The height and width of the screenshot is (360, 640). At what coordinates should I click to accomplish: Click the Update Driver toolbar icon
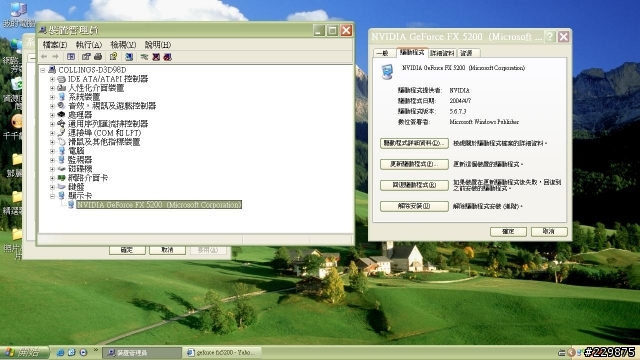click(x=144, y=57)
